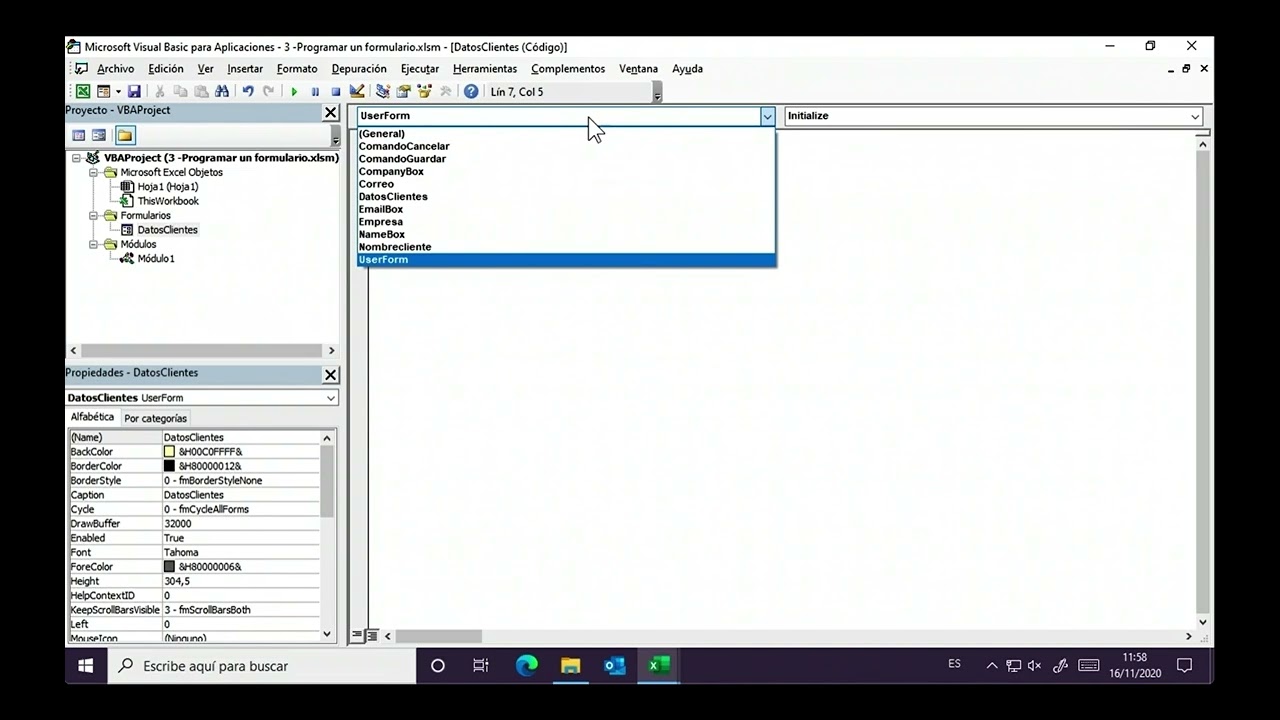Switch to Procedure View icon
Image resolution: width=1280 pixels, height=720 pixels.
click(357, 636)
